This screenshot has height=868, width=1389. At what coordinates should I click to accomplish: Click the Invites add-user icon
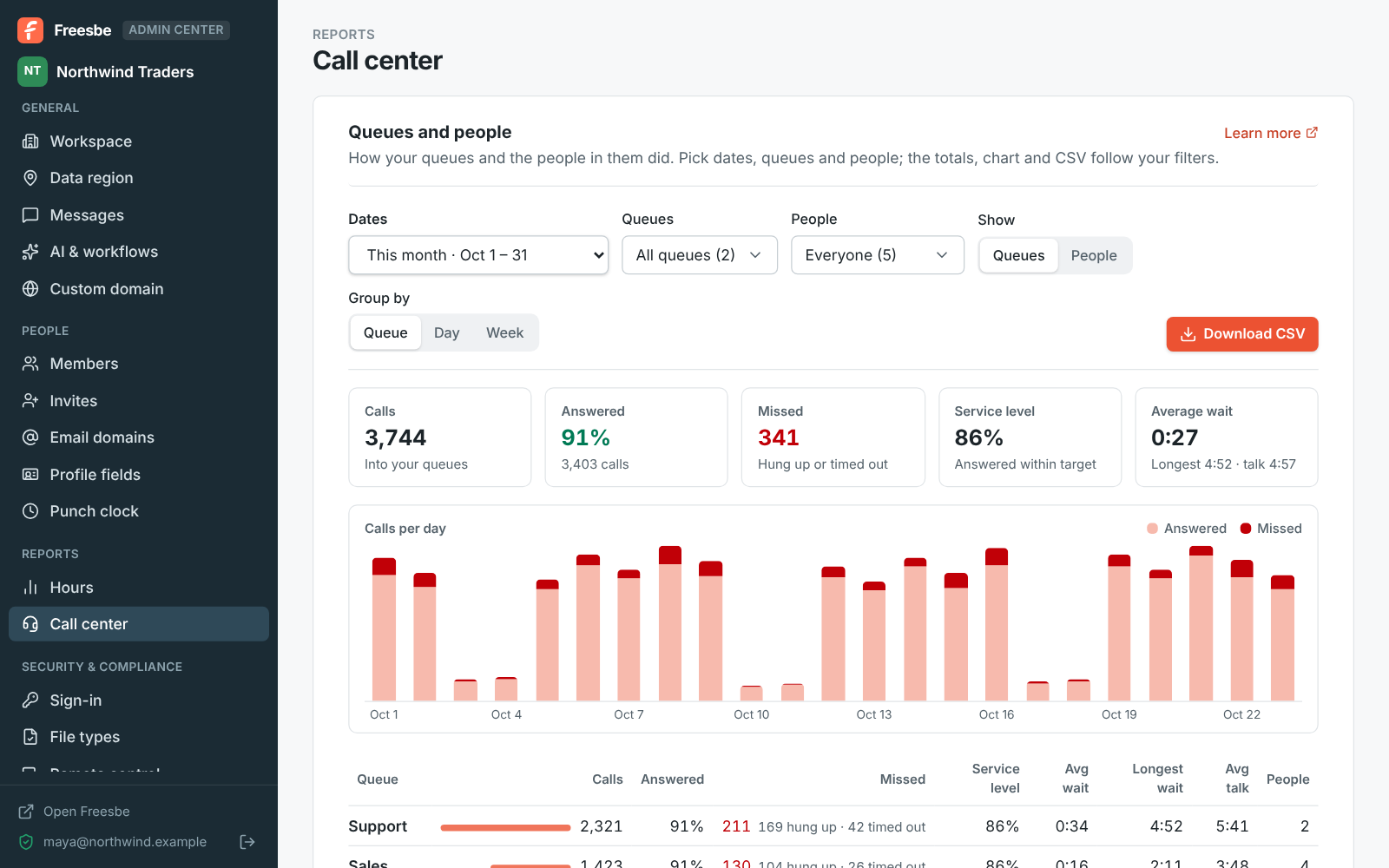[x=30, y=401]
